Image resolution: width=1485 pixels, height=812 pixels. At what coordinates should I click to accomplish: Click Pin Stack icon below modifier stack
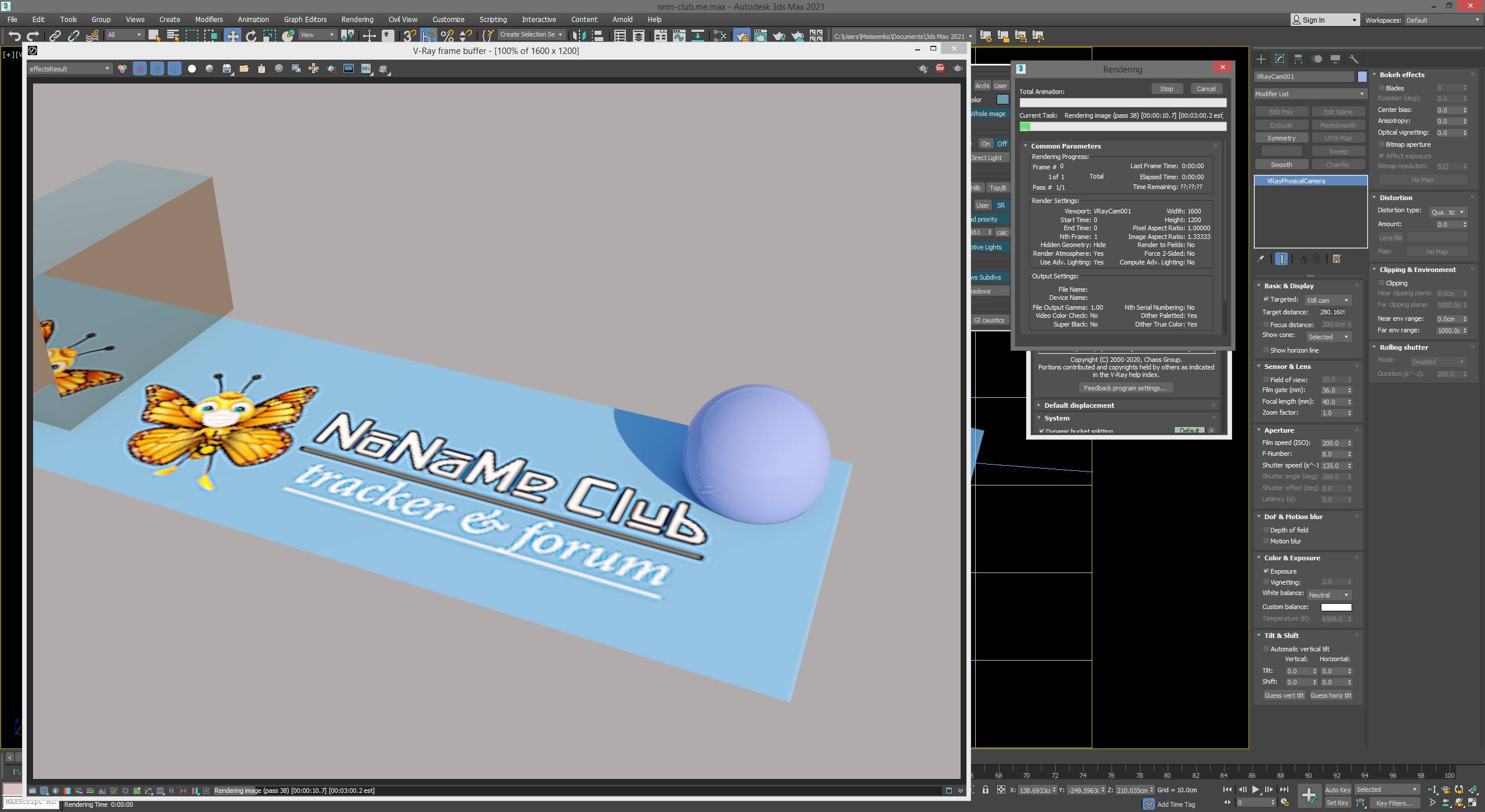point(1261,259)
